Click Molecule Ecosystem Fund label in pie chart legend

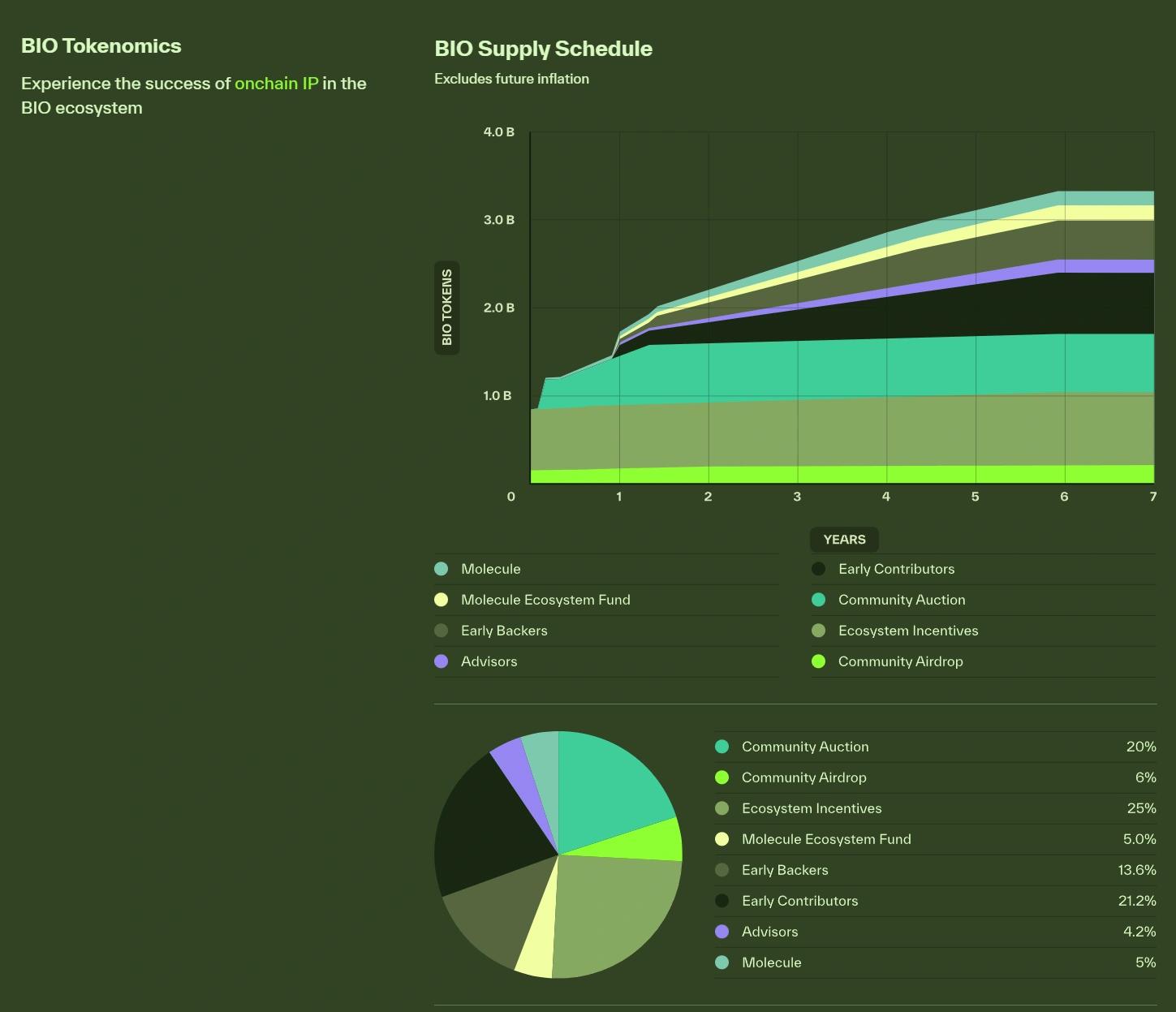826,839
